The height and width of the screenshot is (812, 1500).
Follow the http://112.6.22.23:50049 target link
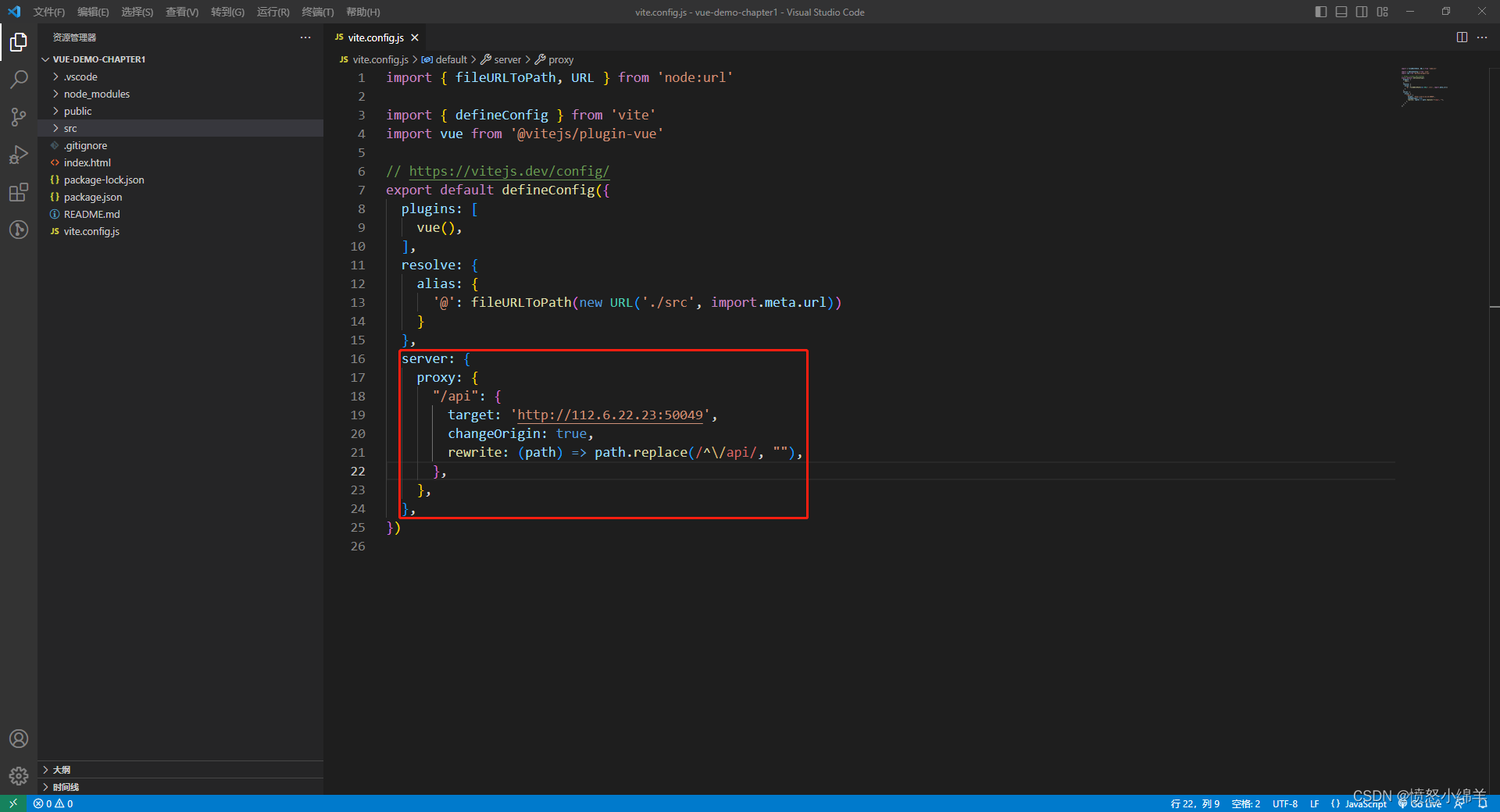pyautogui.click(x=610, y=415)
